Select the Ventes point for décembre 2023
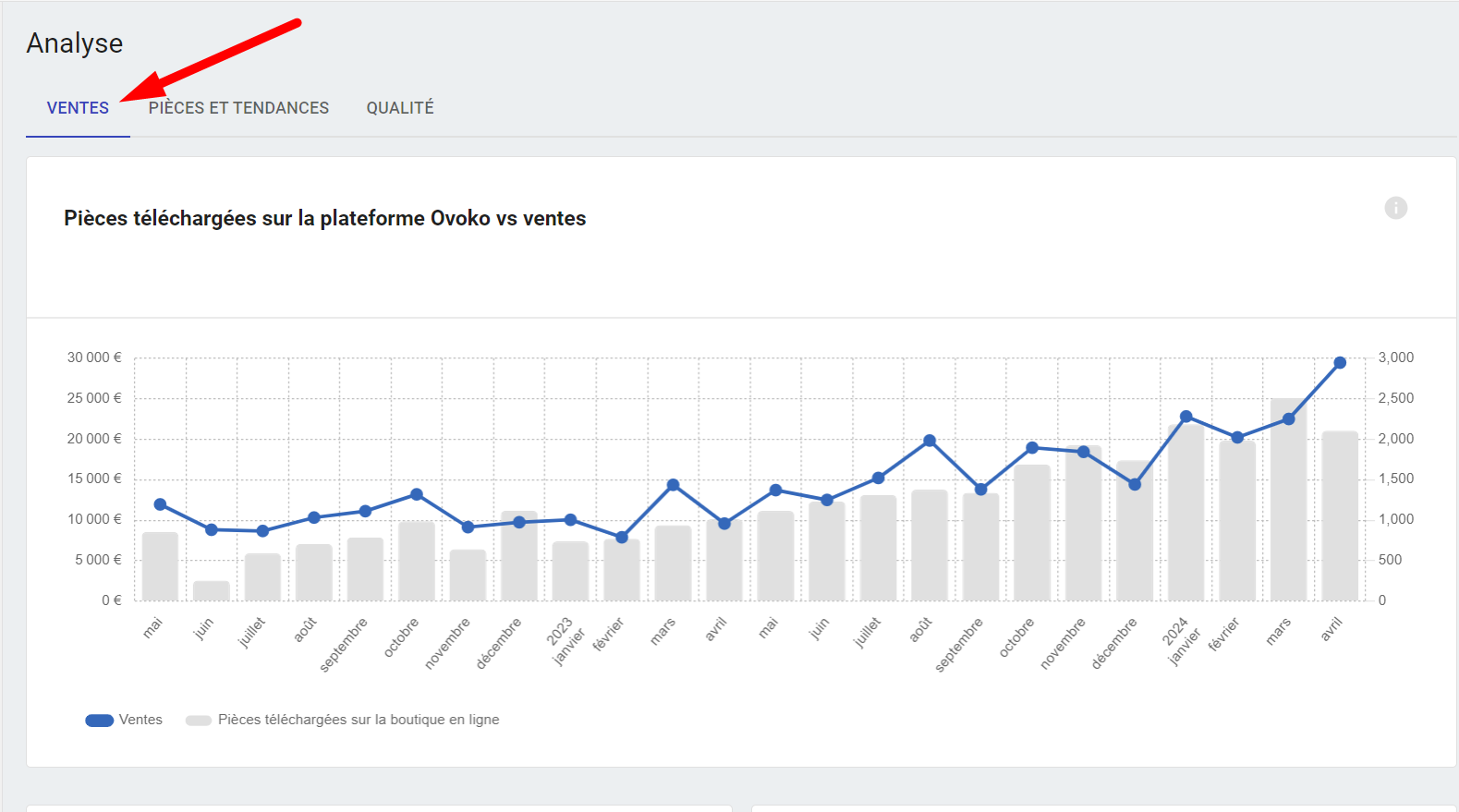Screen dimensions: 1459x812 [1135, 484]
